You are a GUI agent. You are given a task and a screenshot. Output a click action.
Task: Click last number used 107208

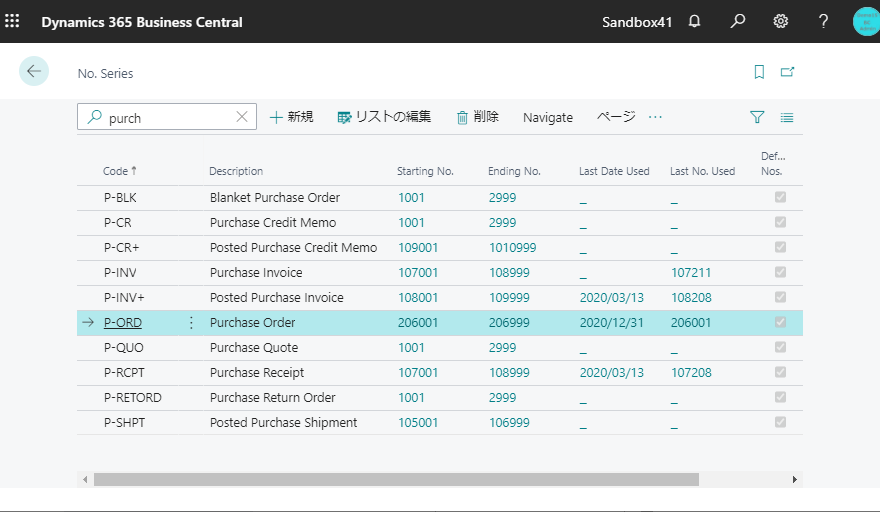tap(691, 373)
